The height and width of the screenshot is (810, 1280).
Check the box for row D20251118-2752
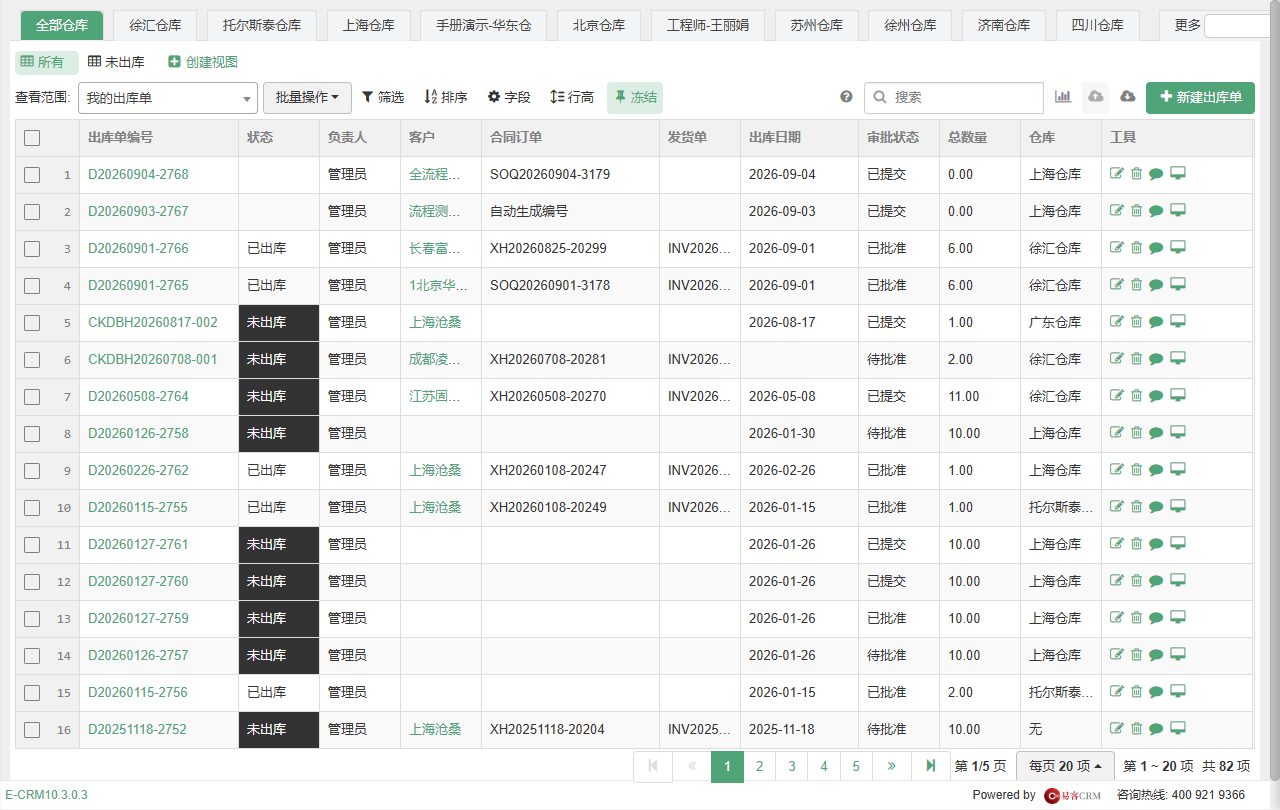32,730
